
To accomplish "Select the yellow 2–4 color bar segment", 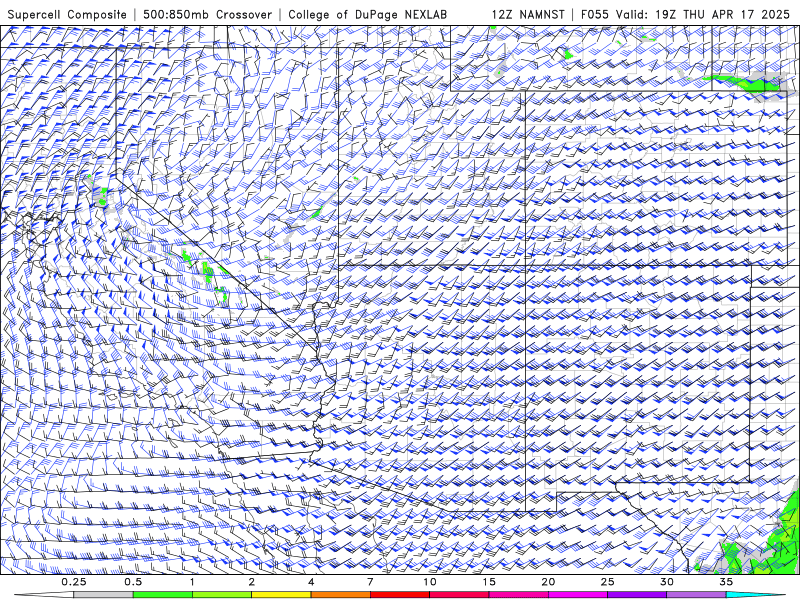I will [x=281, y=595].
